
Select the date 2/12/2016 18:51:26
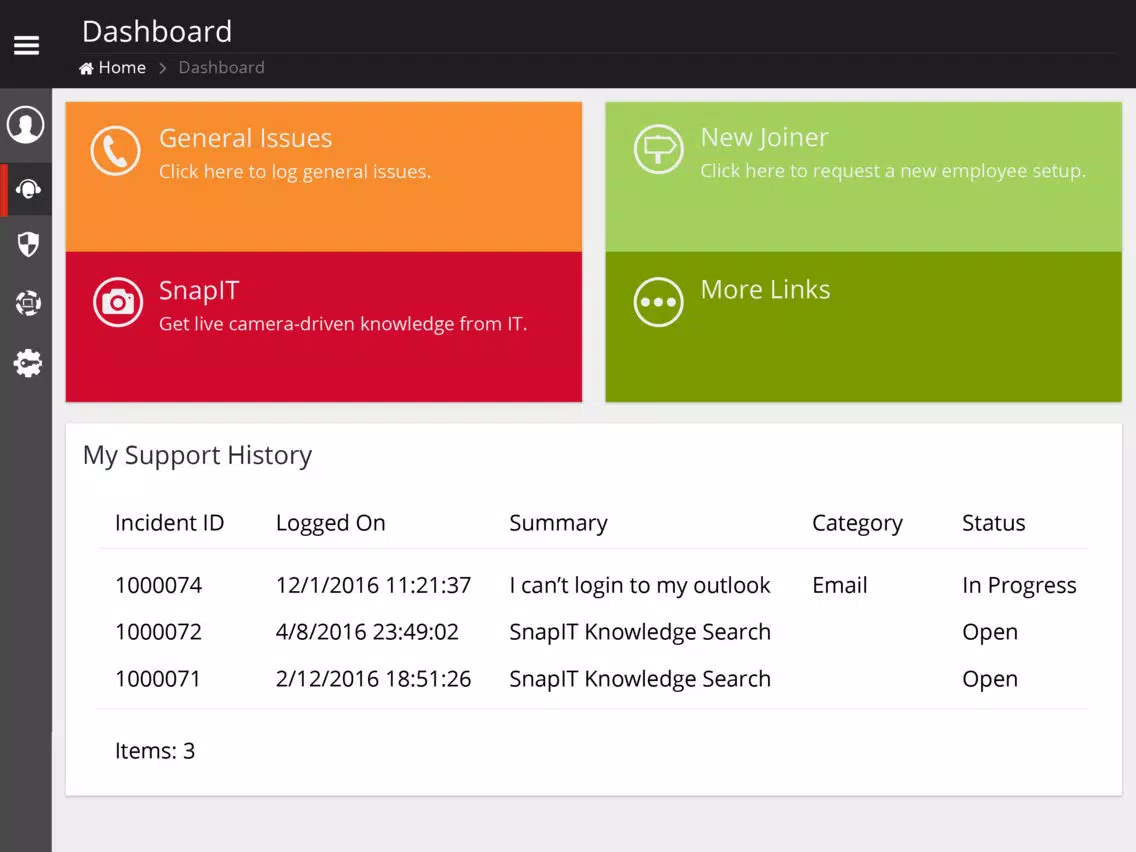tap(373, 679)
